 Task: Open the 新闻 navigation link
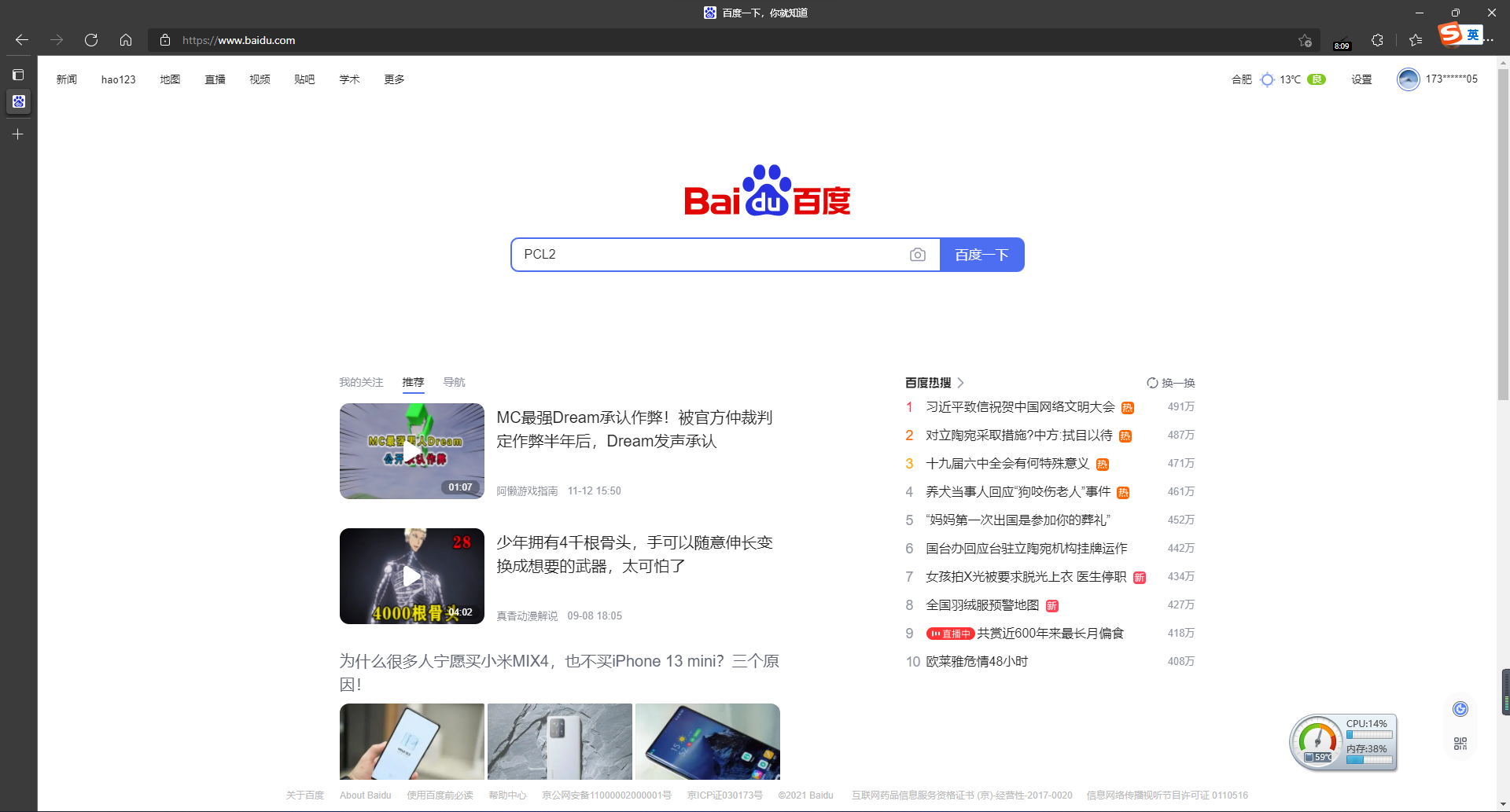click(67, 79)
